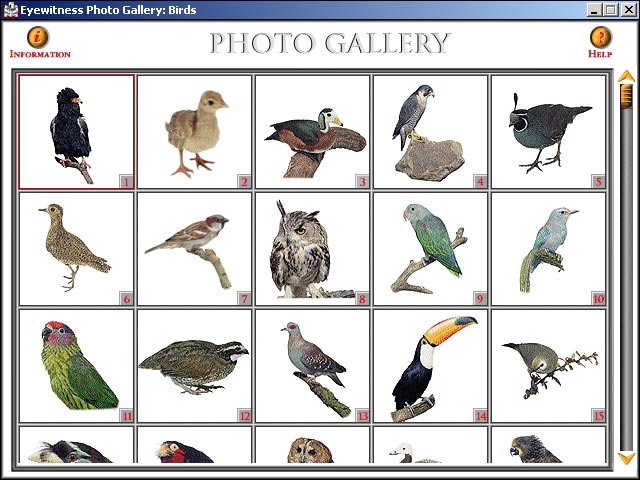The image size is (640, 480).
Task: Click the number 1 tag
Action: (x=127, y=182)
